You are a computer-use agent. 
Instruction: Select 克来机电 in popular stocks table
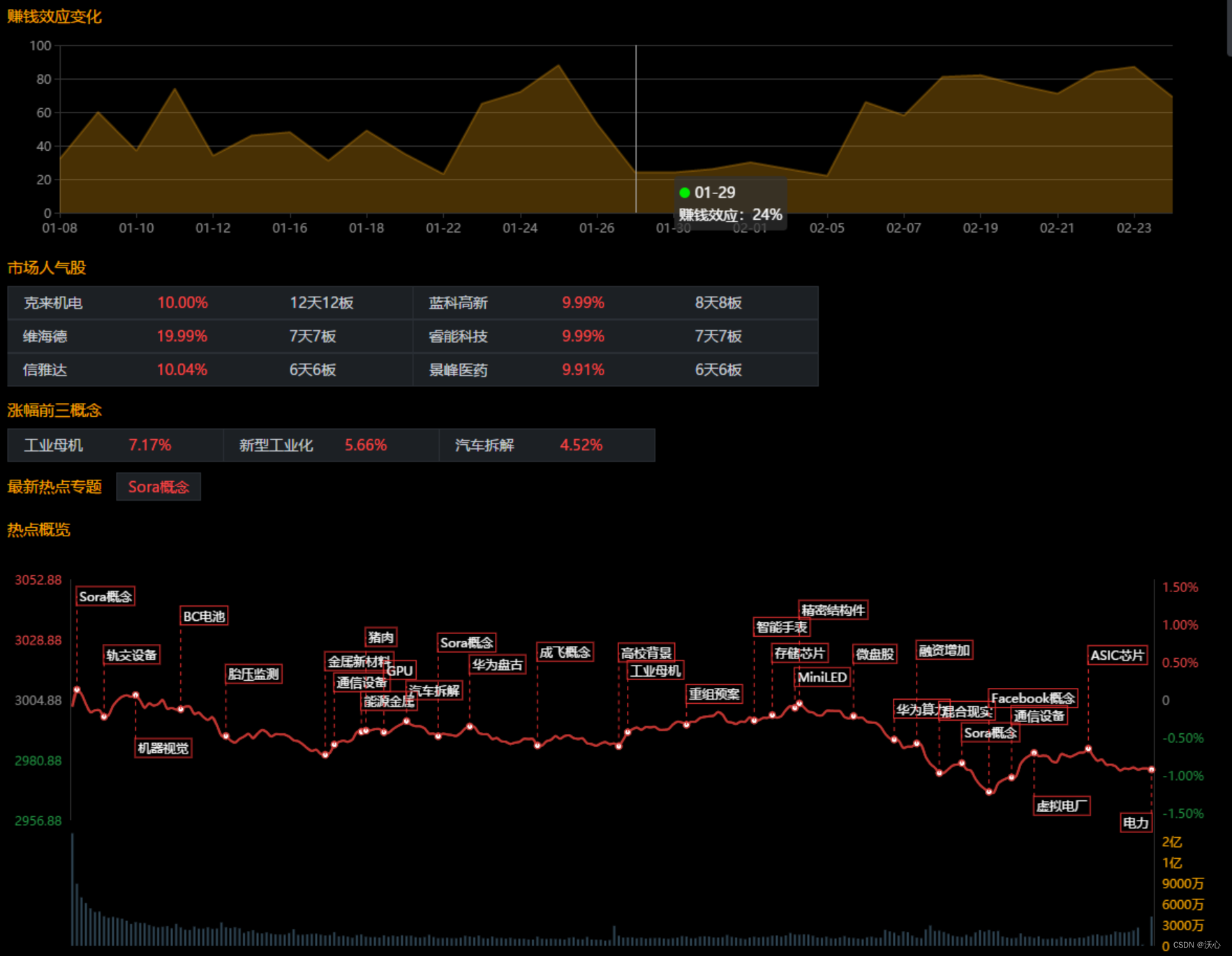[53, 303]
